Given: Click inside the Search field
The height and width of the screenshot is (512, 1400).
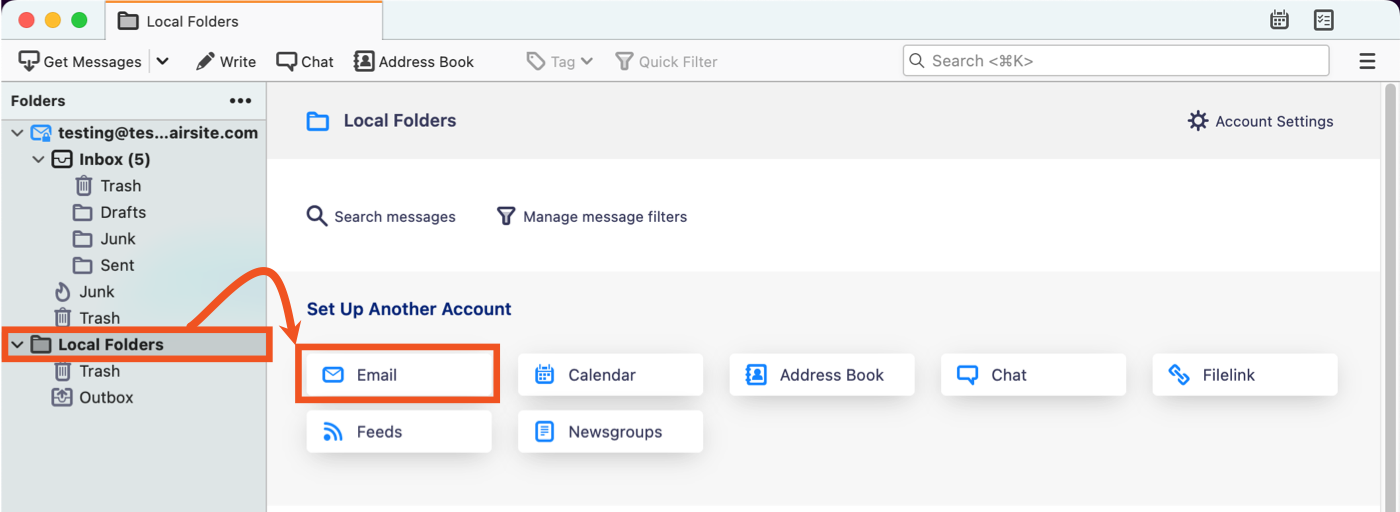Looking at the screenshot, I should [x=1116, y=61].
